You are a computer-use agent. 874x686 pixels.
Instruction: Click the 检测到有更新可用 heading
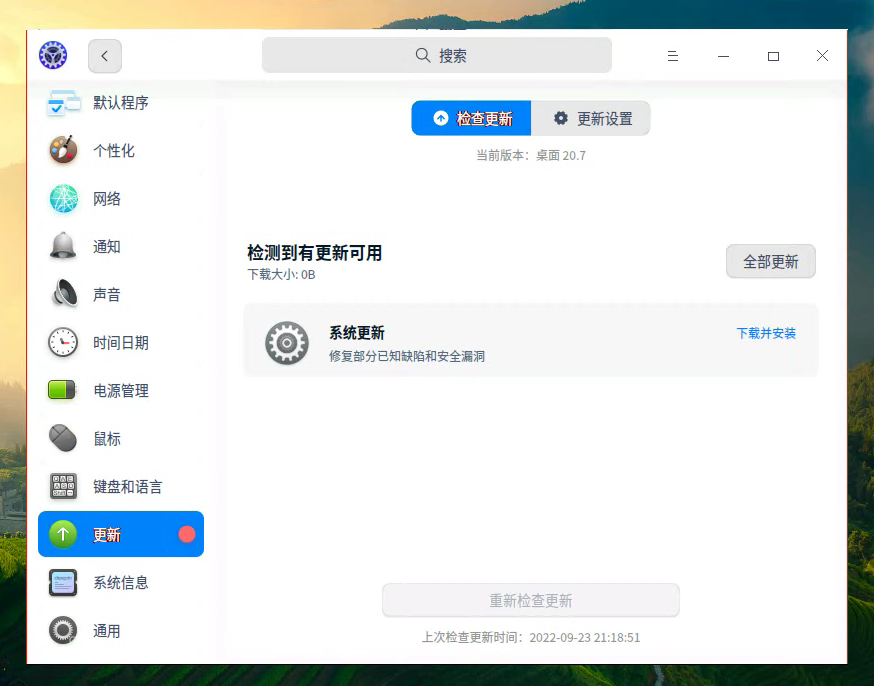pyautogui.click(x=314, y=253)
